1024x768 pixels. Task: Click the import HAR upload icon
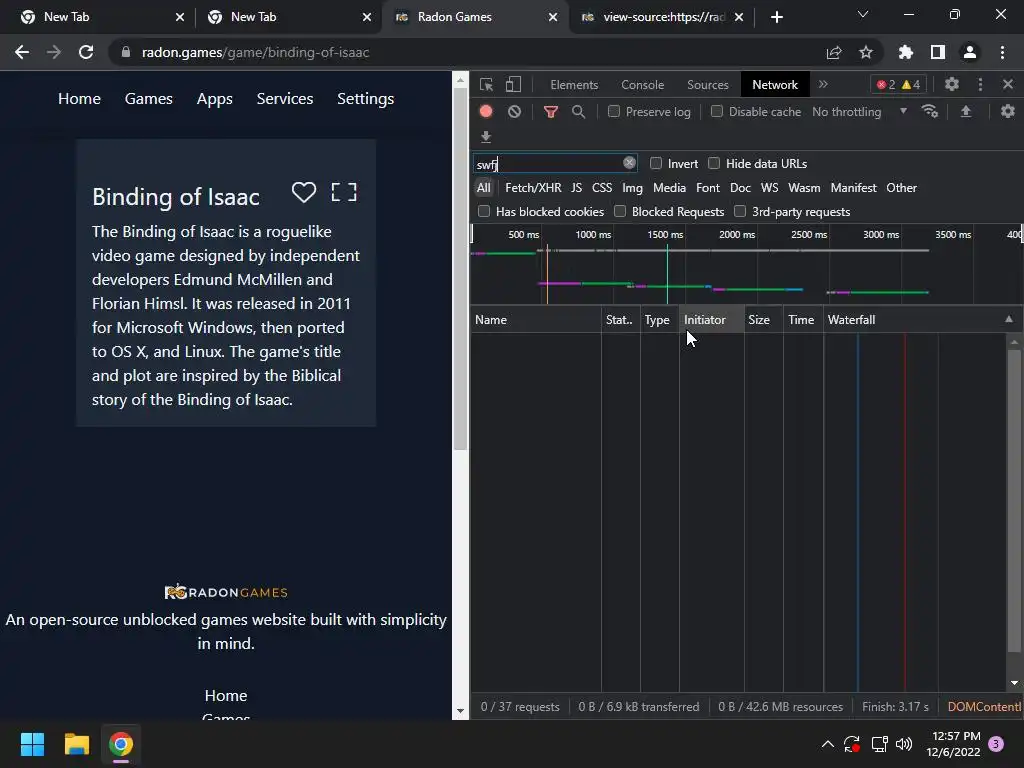[966, 111]
